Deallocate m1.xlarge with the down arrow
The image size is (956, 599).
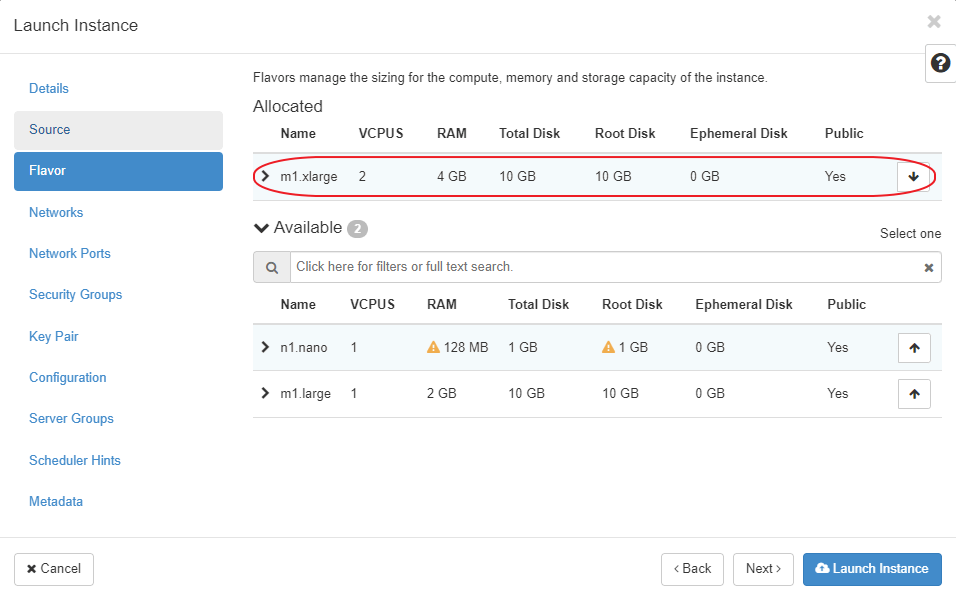coord(913,177)
